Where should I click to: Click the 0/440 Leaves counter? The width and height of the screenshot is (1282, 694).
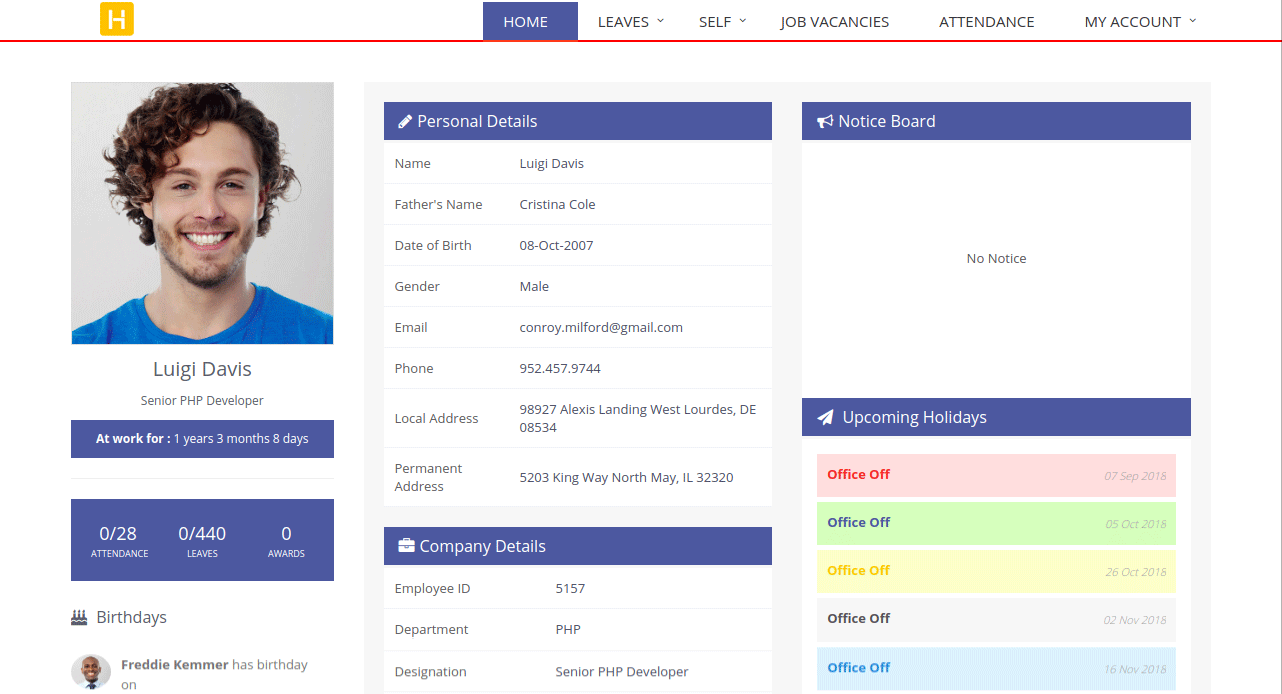click(202, 540)
